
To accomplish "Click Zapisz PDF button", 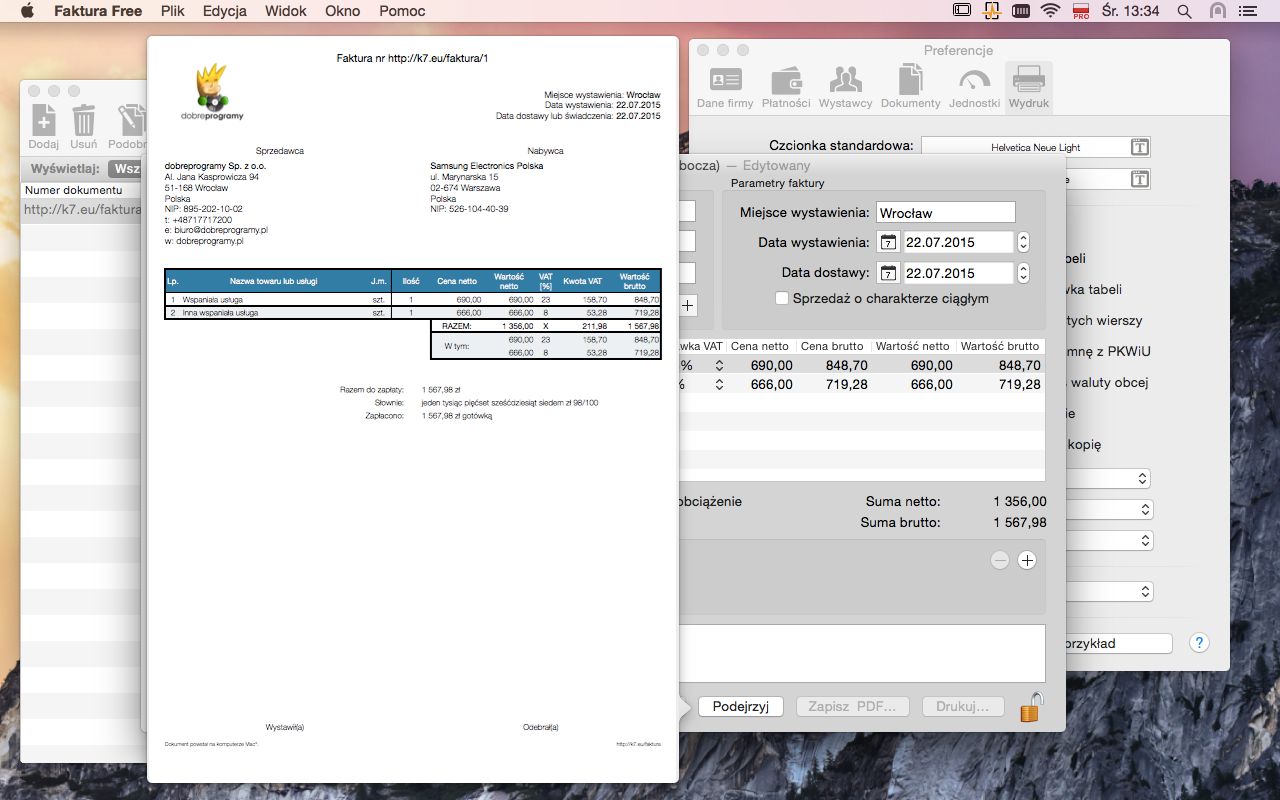I will 854,706.
